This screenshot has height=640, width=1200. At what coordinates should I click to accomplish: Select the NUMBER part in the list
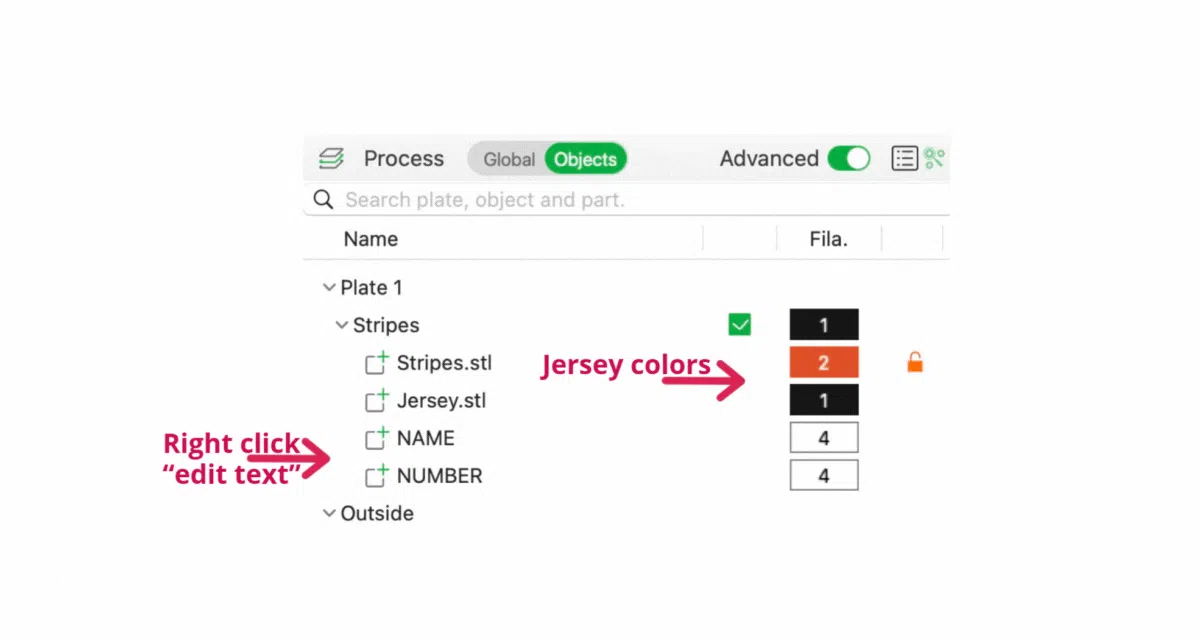[439, 476]
